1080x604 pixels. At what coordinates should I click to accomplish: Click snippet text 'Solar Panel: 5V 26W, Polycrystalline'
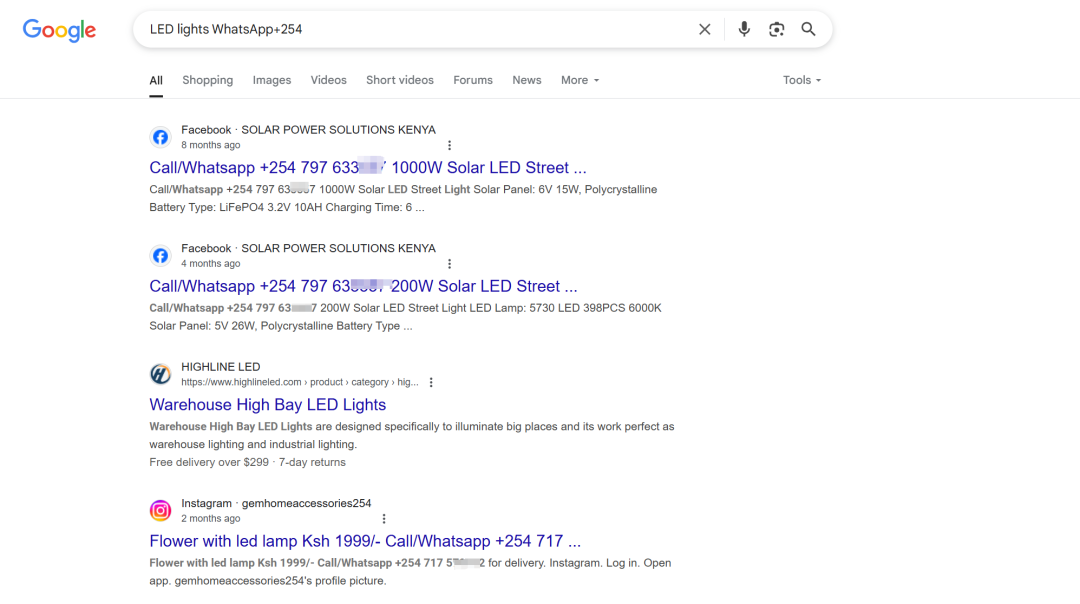pos(238,326)
